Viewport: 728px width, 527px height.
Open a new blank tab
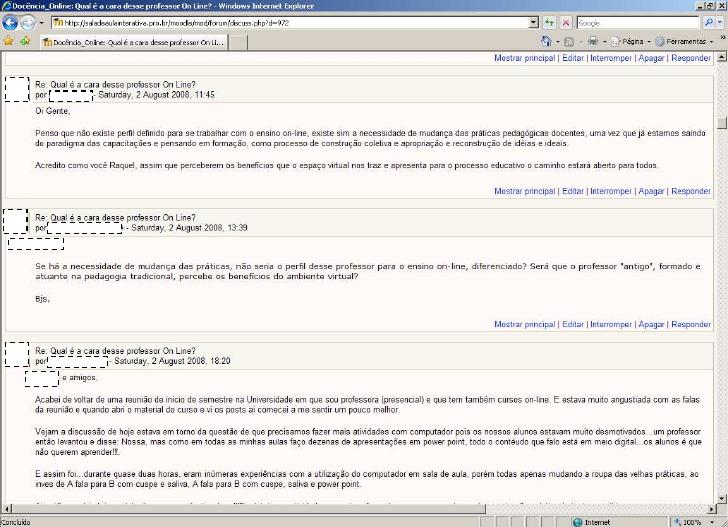click(239, 42)
